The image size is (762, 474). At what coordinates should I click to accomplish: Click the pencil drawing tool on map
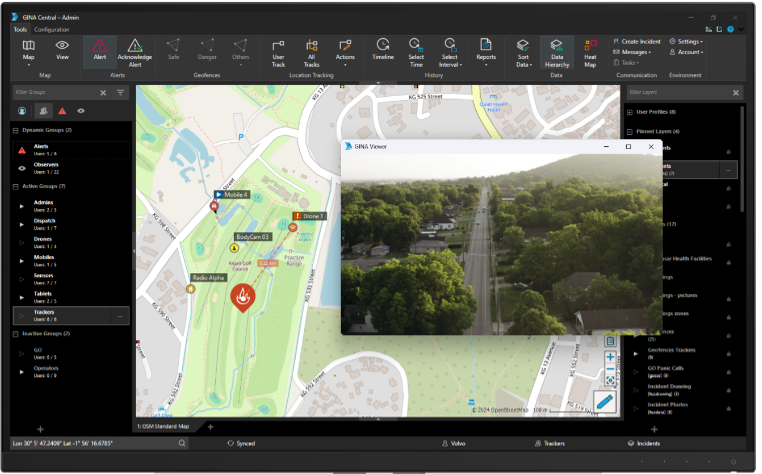[x=604, y=402]
